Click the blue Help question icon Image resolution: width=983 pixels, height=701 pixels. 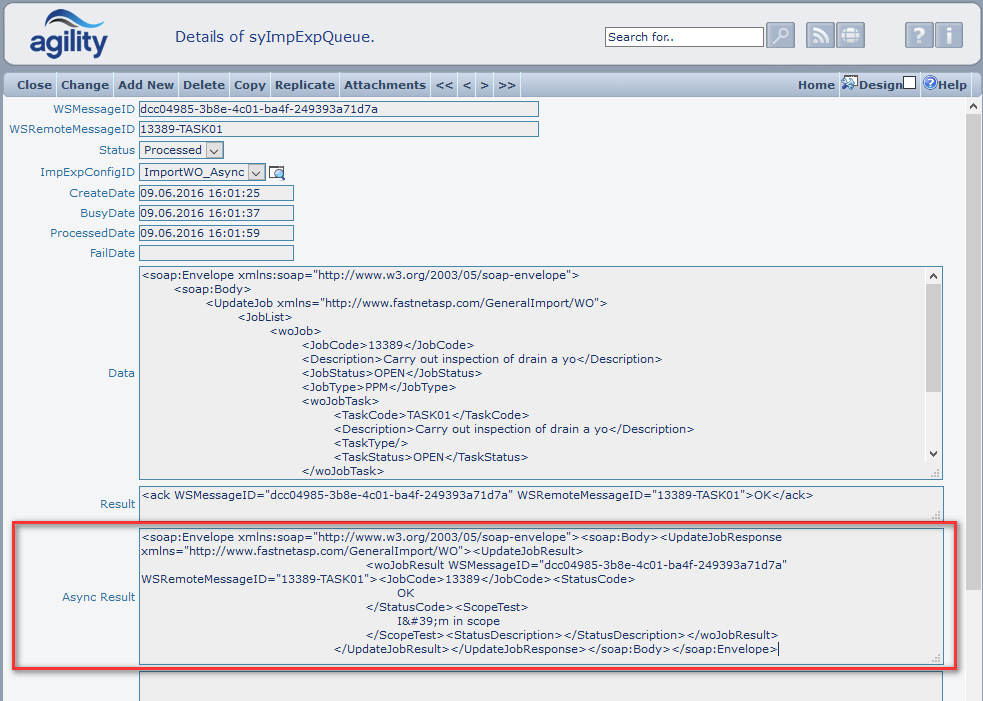[929, 84]
